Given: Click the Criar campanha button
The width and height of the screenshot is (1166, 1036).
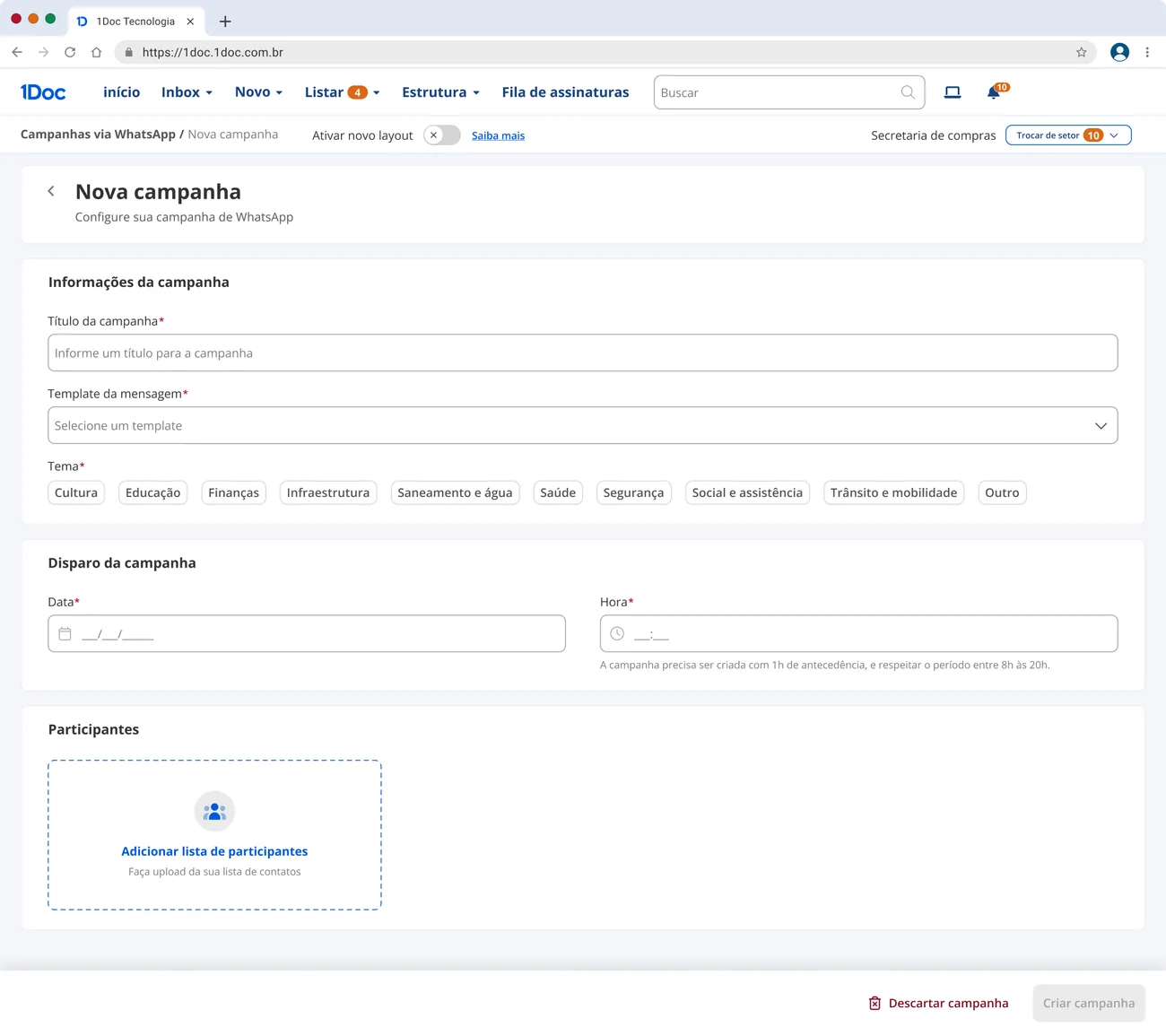Looking at the screenshot, I should pos(1089,1003).
